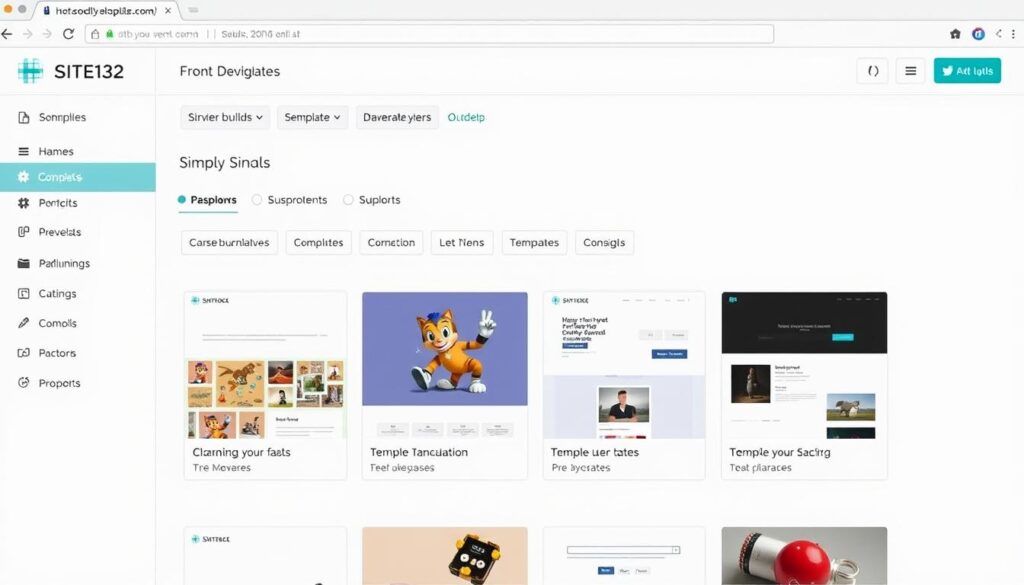Image resolution: width=1024 pixels, height=585 pixels.
Task: Open the Temple your Sacirg dark thumbnail
Action: coord(804,365)
